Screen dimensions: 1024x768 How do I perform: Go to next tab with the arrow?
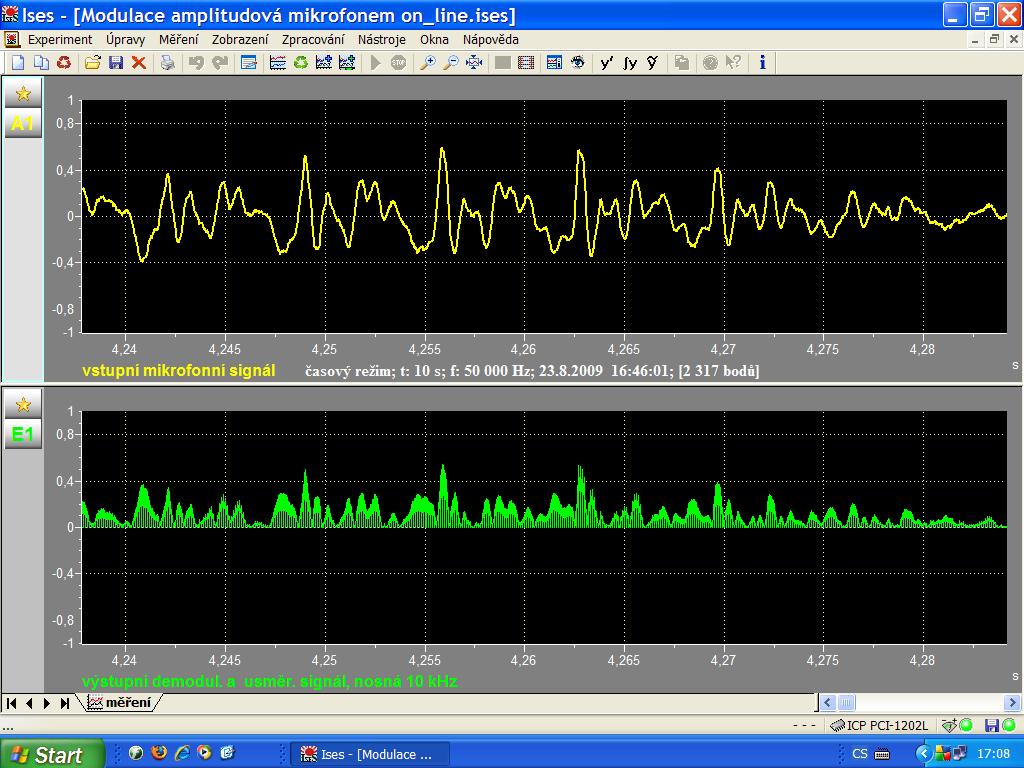[x=47, y=703]
